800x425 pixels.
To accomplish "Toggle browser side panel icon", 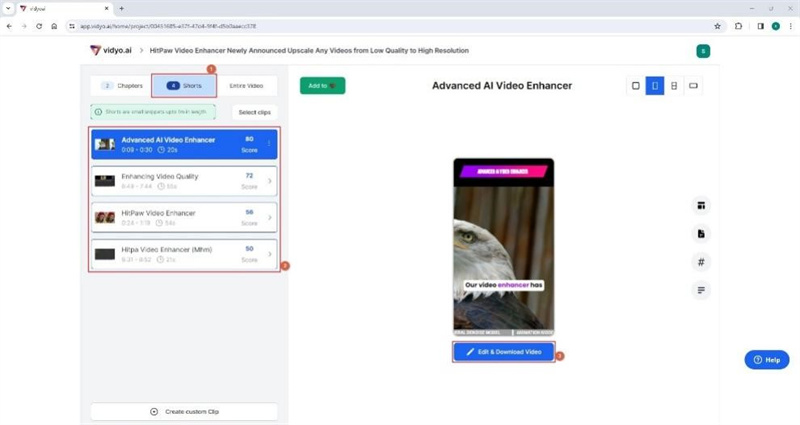I will pos(760,26).
